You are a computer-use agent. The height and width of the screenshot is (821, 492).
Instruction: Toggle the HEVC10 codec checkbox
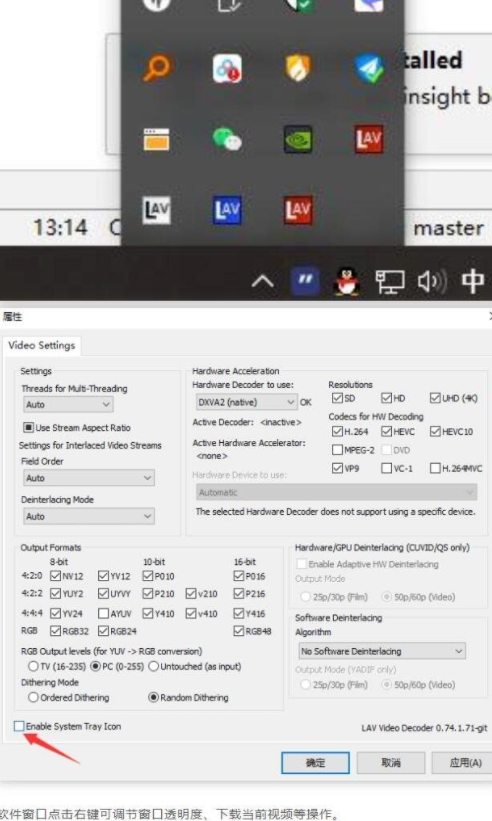point(435,431)
